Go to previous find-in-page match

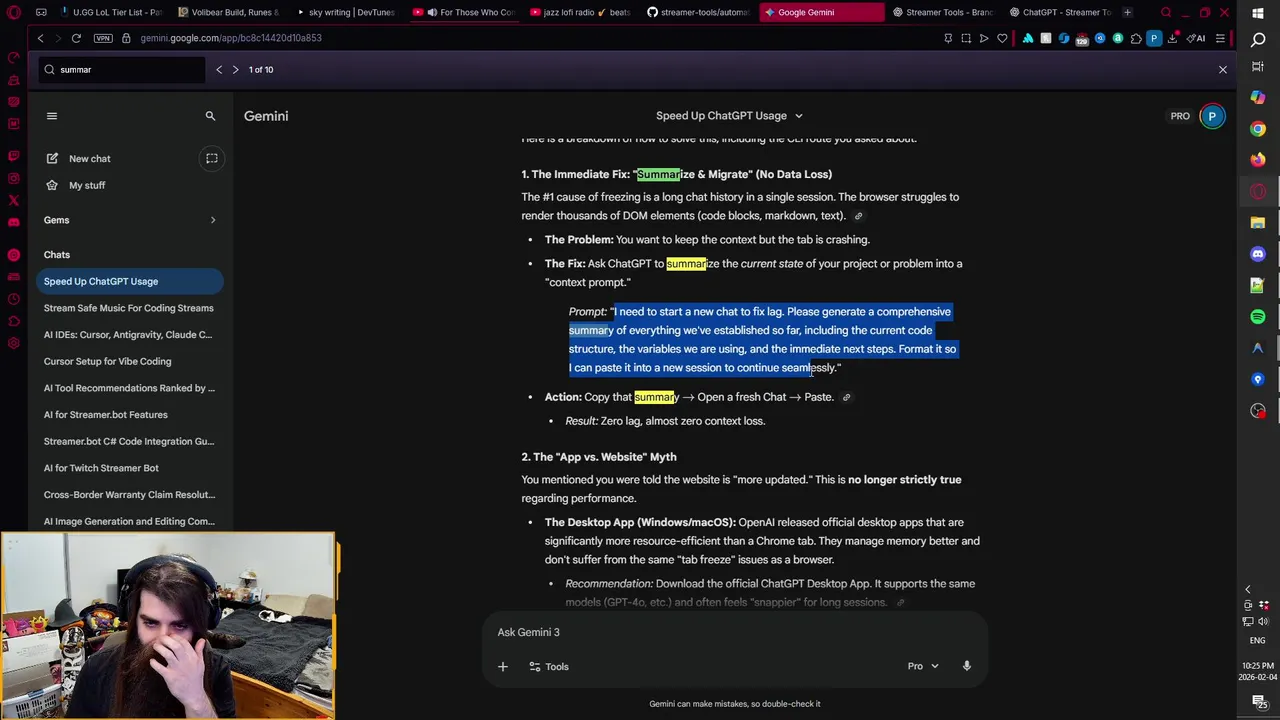(x=219, y=70)
